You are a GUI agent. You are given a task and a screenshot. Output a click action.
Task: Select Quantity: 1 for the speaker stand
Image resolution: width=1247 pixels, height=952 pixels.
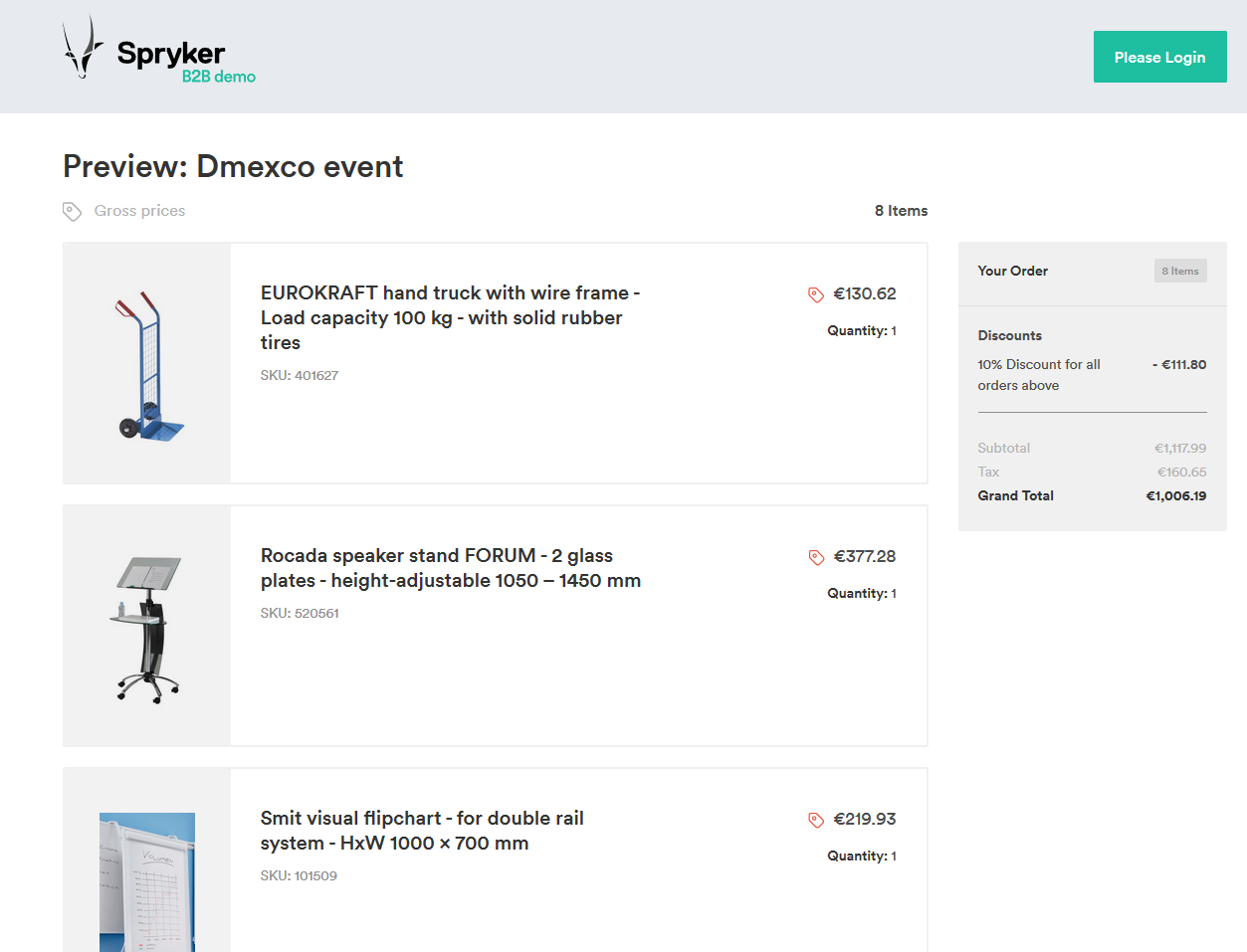click(x=862, y=593)
